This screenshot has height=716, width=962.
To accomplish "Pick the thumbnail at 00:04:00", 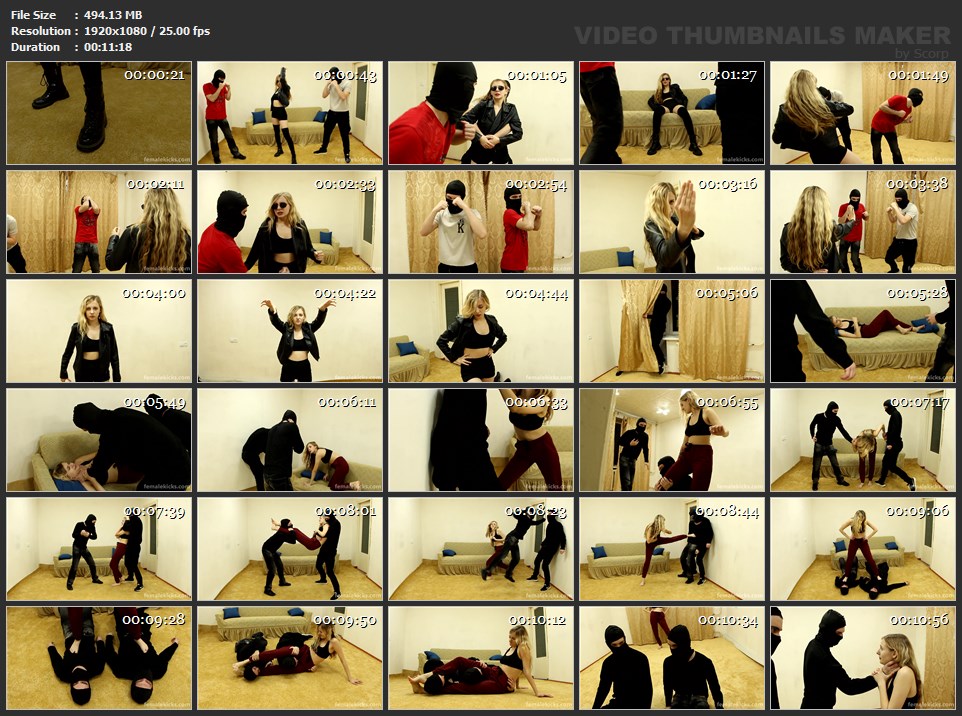I will point(99,331).
